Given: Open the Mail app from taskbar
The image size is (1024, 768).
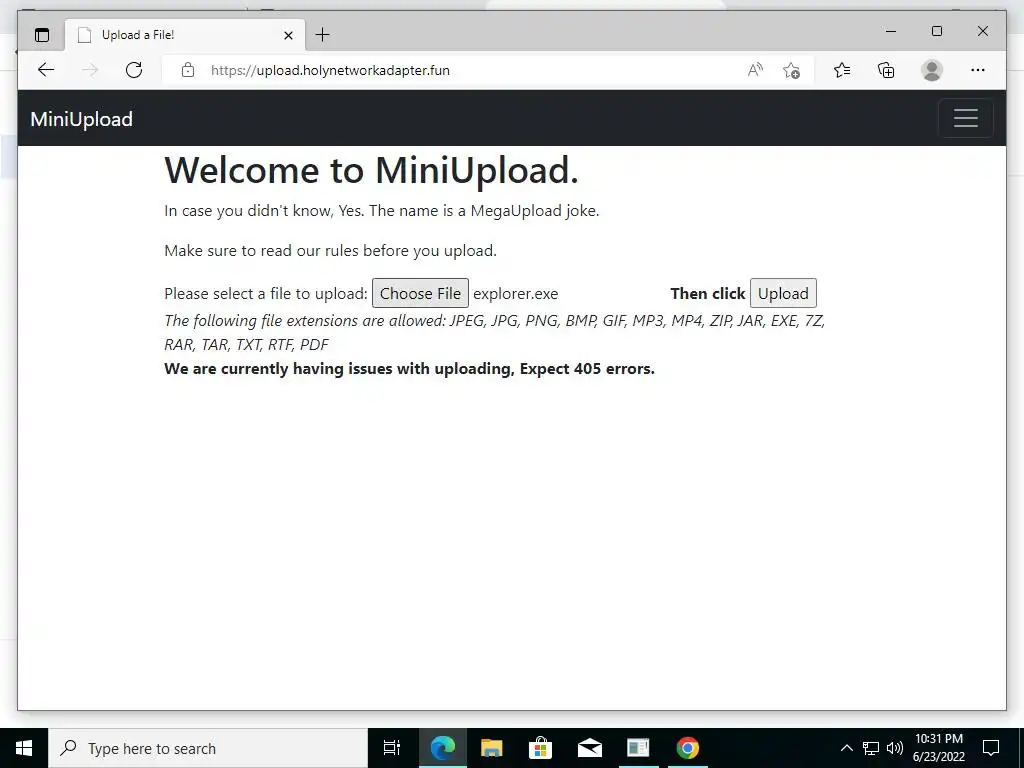Looking at the screenshot, I should coord(590,748).
